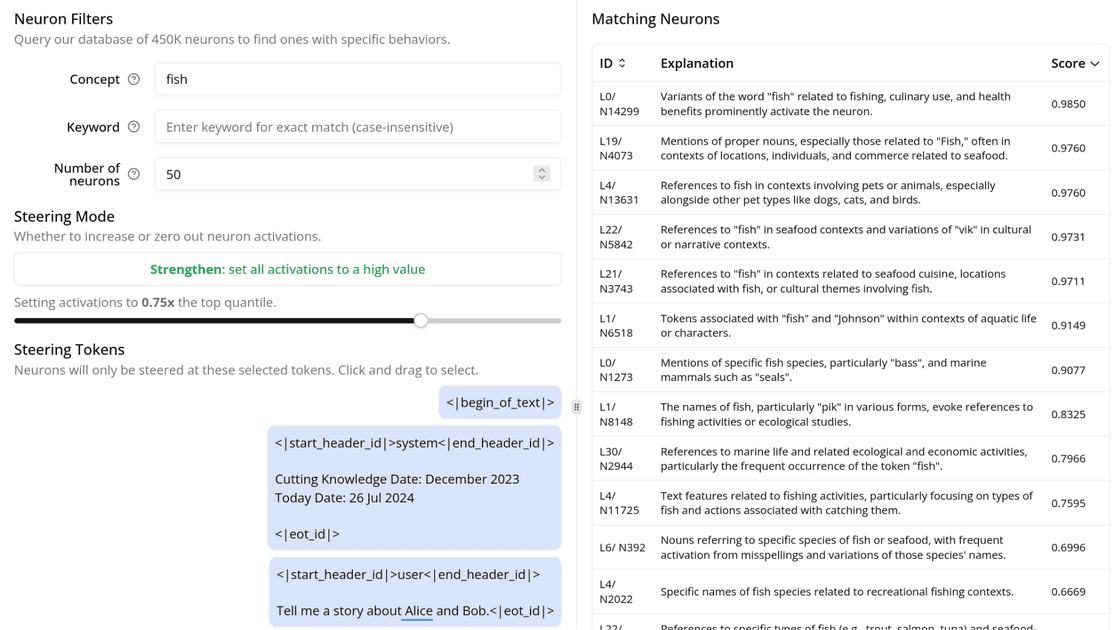Click the Matching Neurons heading
Screen dimensions: 1114x630
point(656,19)
